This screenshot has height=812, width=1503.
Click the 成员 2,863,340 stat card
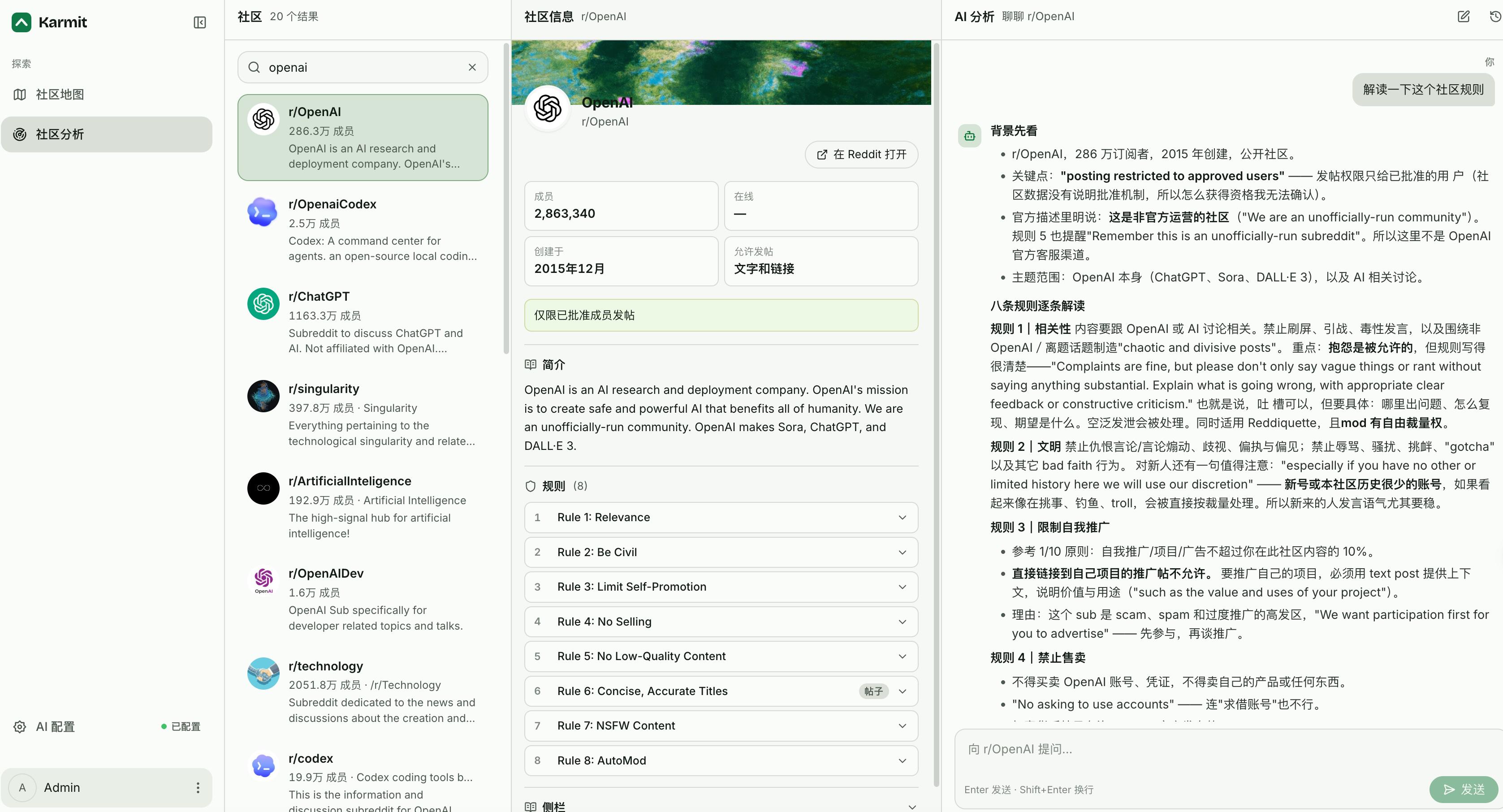pyautogui.click(x=621, y=206)
